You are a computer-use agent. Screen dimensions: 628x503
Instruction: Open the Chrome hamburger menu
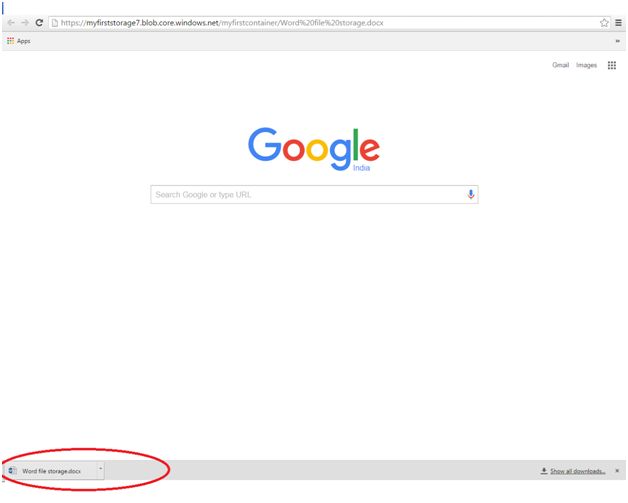pyautogui.click(x=618, y=23)
